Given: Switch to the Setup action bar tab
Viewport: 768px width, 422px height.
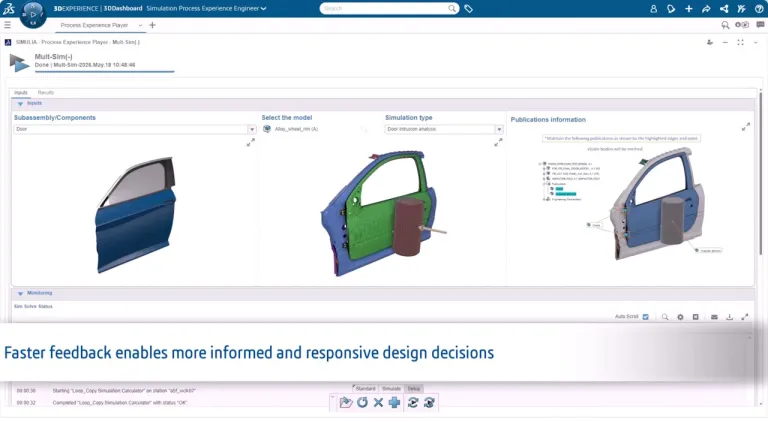Looking at the screenshot, I should 414,389.
